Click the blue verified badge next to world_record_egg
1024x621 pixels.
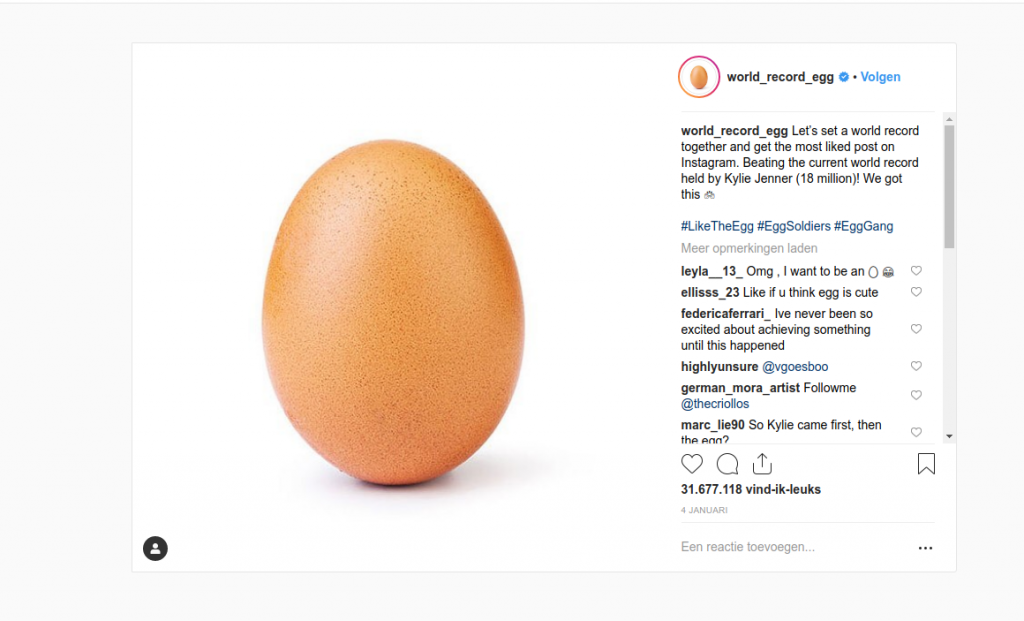tap(843, 76)
